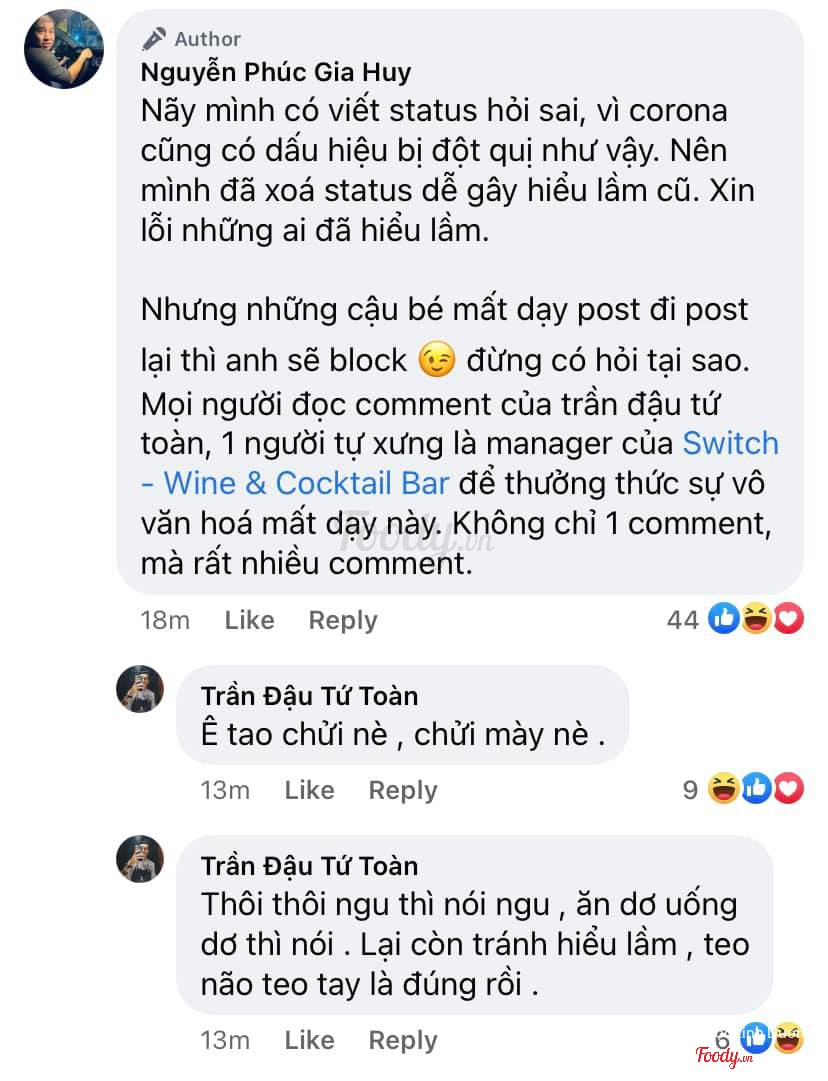Image resolution: width=828 pixels, height=1081 pixels.
Task: Like the author's 18m comment
Action: point(250,620)
